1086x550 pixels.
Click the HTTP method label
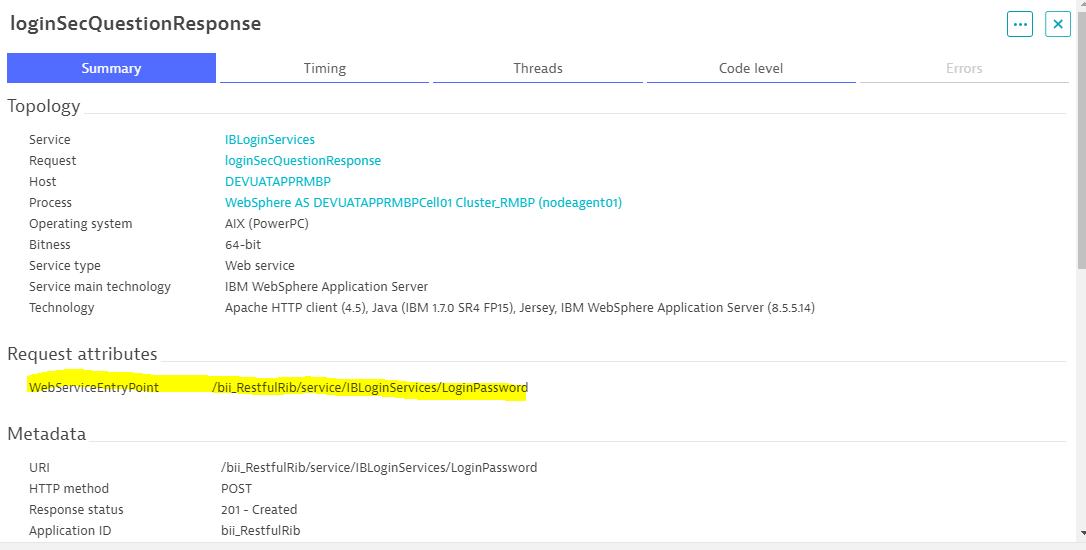[x=69, y=488]
